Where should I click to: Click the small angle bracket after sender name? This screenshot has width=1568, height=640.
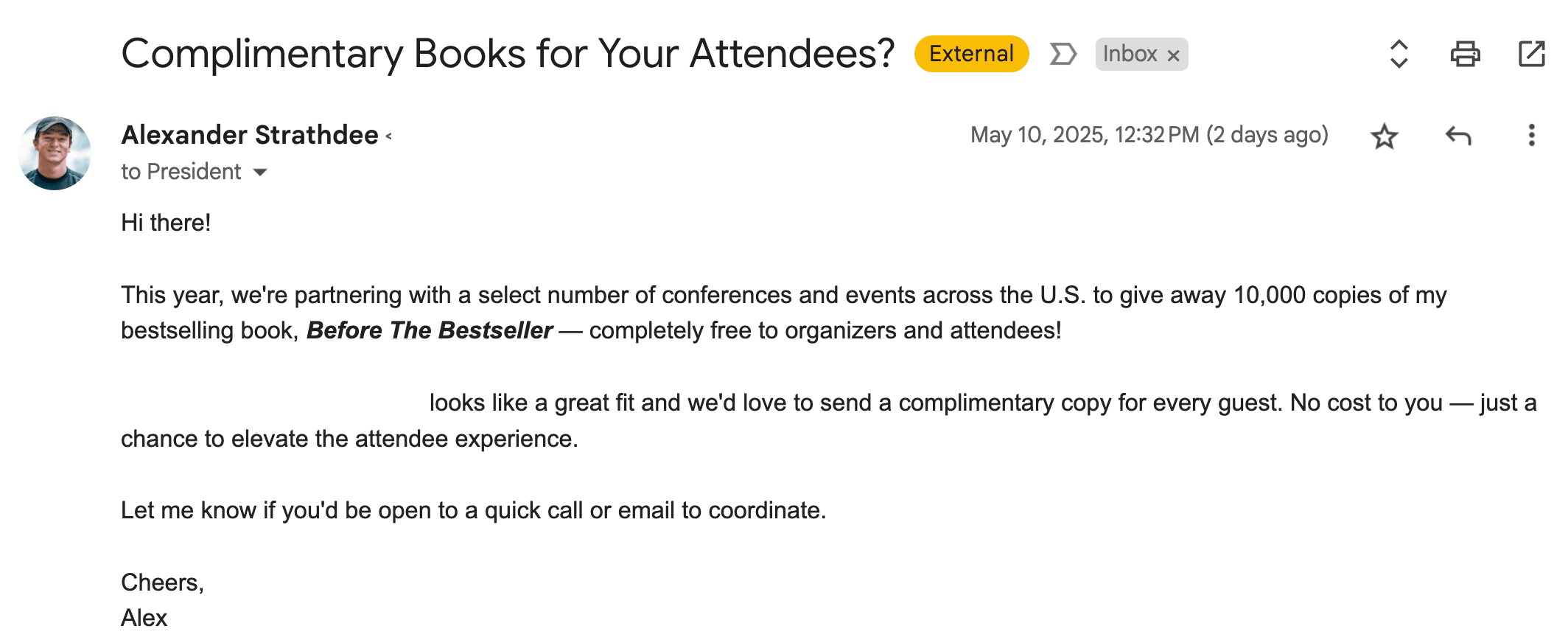(x=388, y=136)
